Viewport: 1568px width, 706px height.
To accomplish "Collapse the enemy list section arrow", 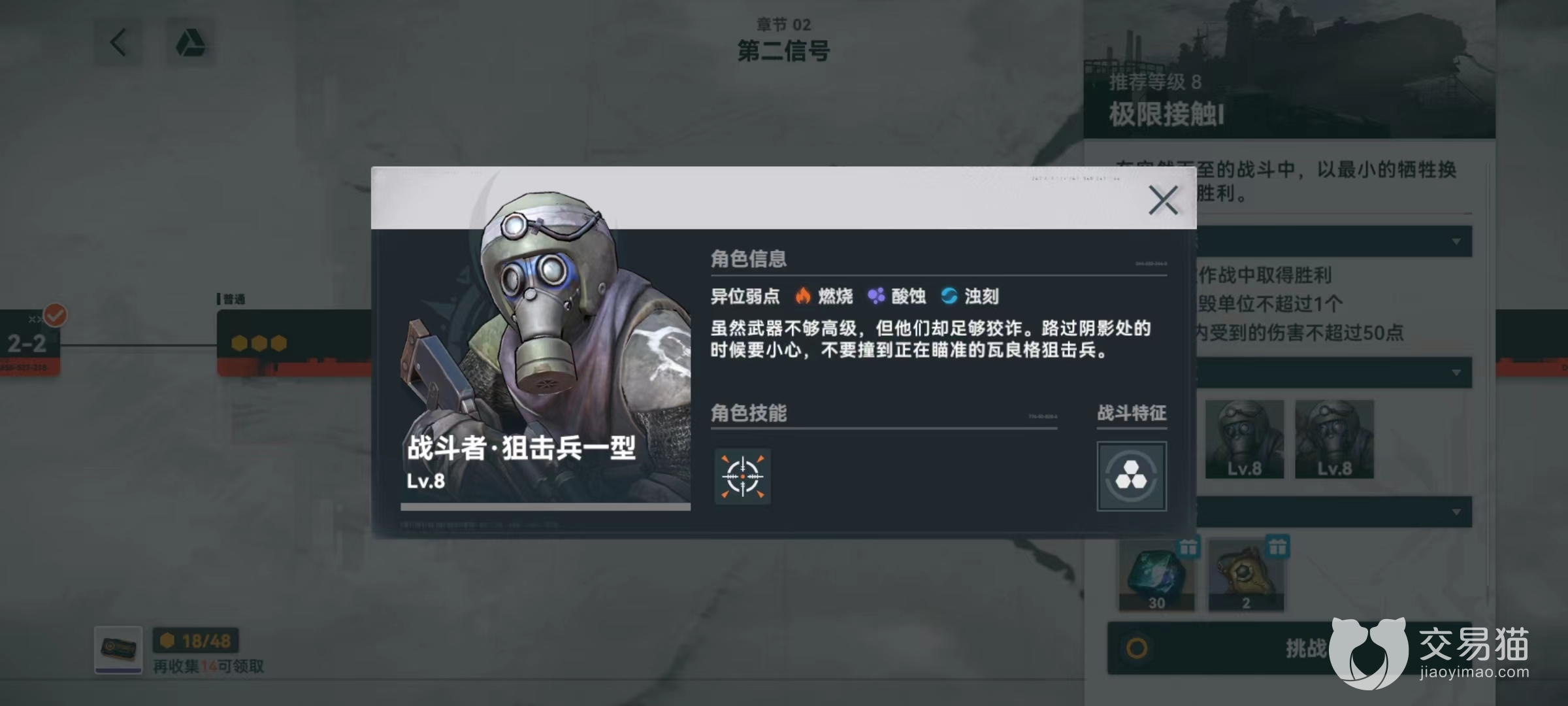I will (1456, 373).
